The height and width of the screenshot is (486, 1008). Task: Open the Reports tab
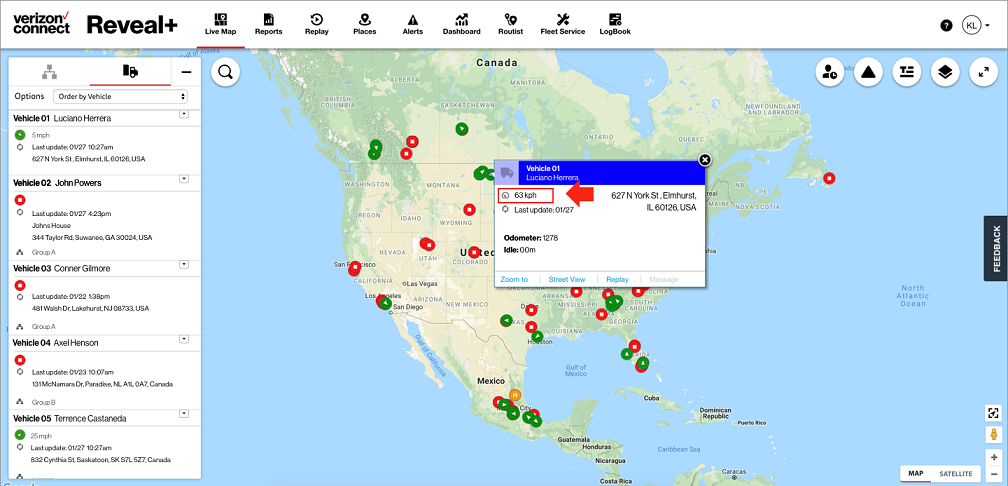(268, 24)
